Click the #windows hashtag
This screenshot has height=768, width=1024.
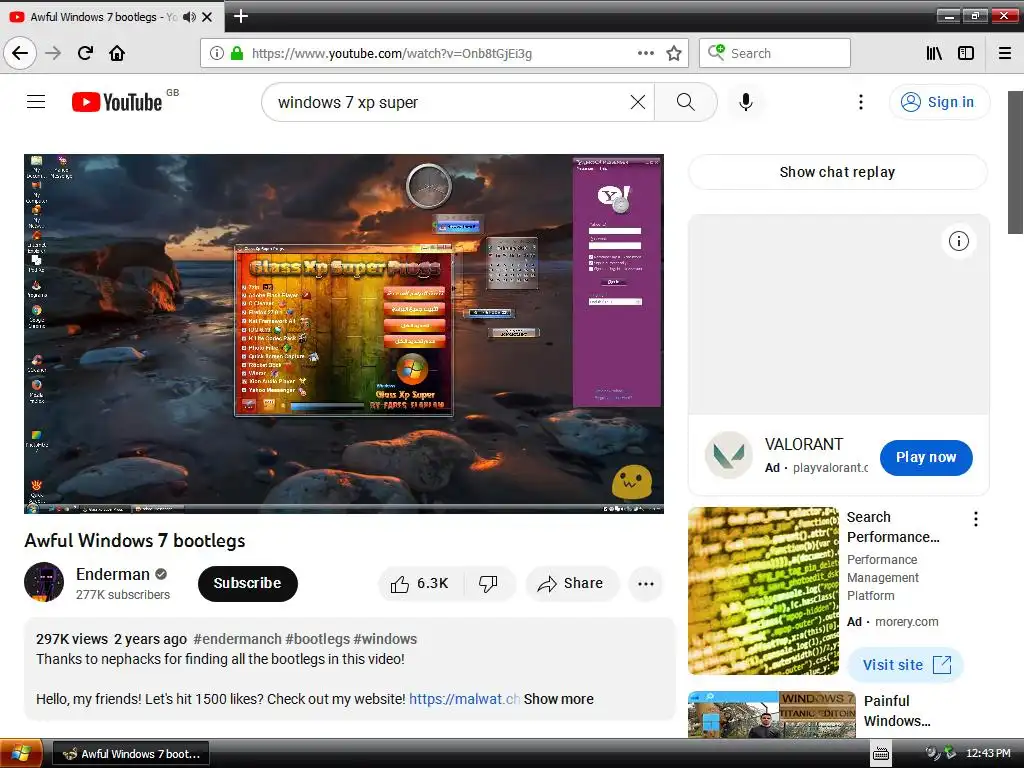pyautogui.click(x=385, y=639)
